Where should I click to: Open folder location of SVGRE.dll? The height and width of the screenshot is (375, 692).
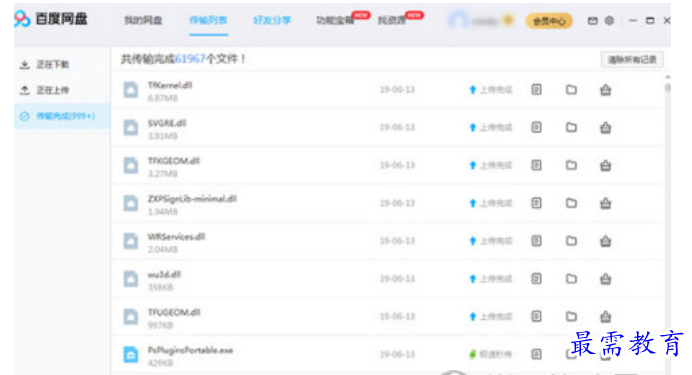(x=571, y=128)
